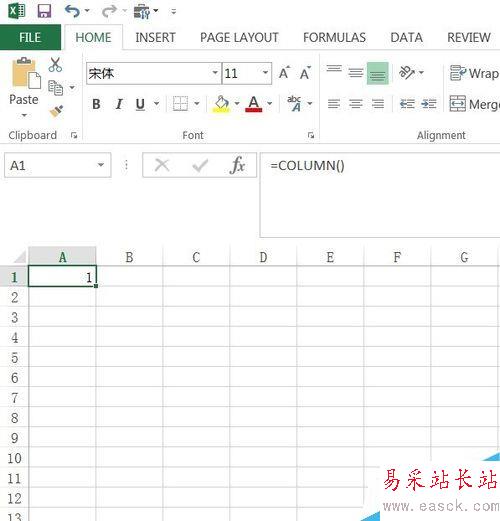Image resolution: width=500 pixels, height=521 pixels.
Task: Center text horizontally
Action: pos(356,104)
